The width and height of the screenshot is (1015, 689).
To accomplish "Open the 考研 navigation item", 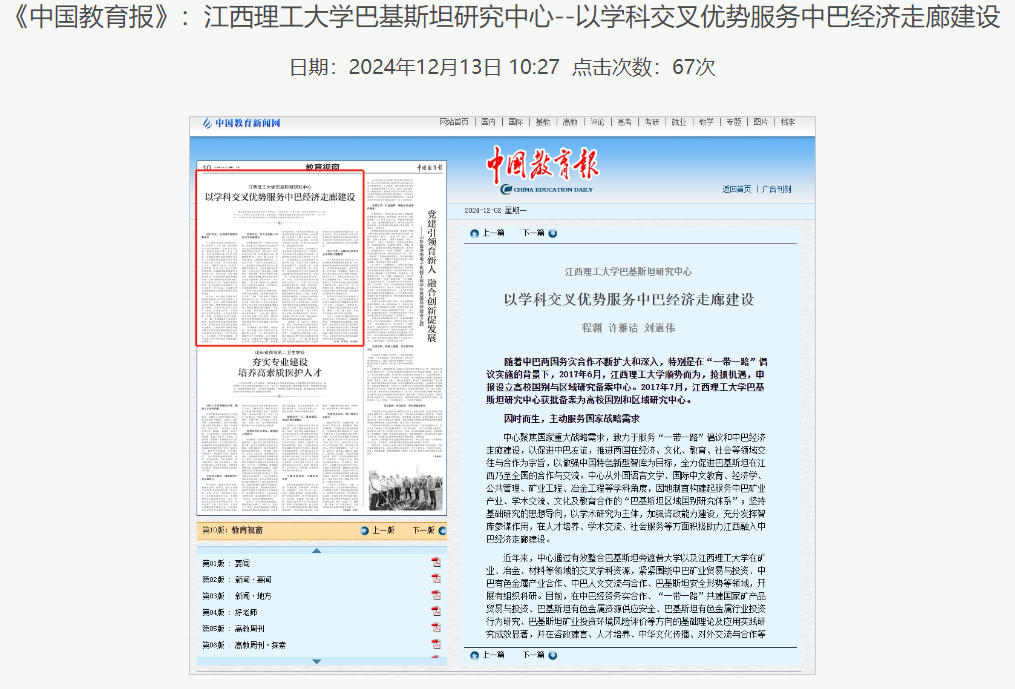I will pyautogui.click(x=652, y=122).
